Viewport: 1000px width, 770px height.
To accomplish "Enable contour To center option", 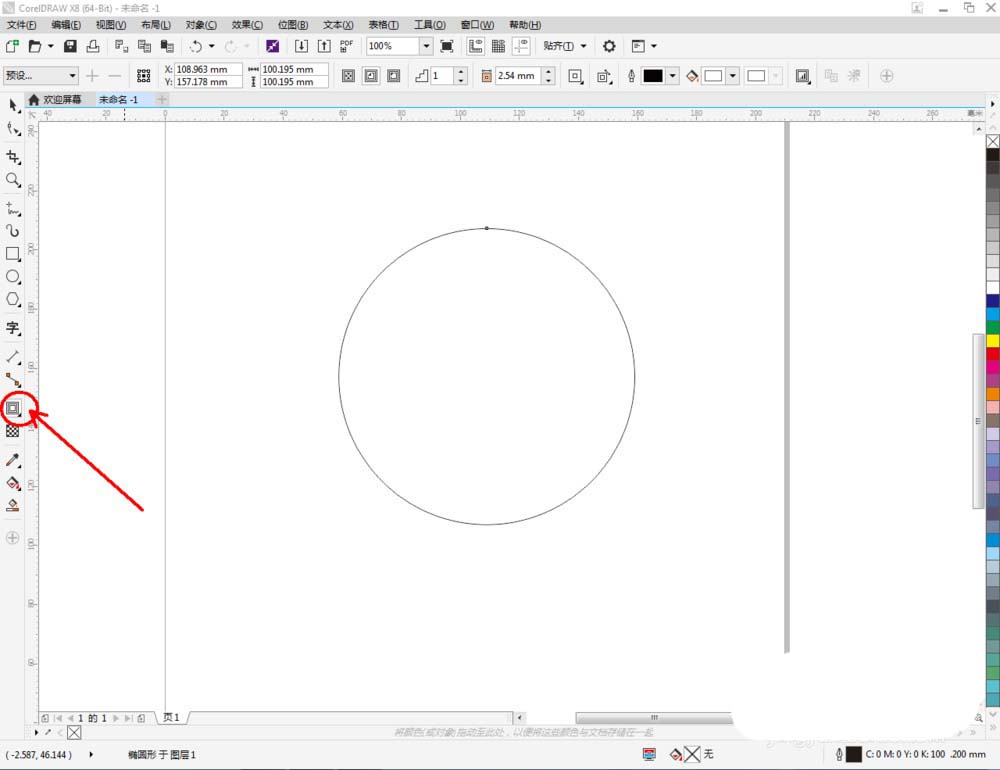I will point(348,76).
